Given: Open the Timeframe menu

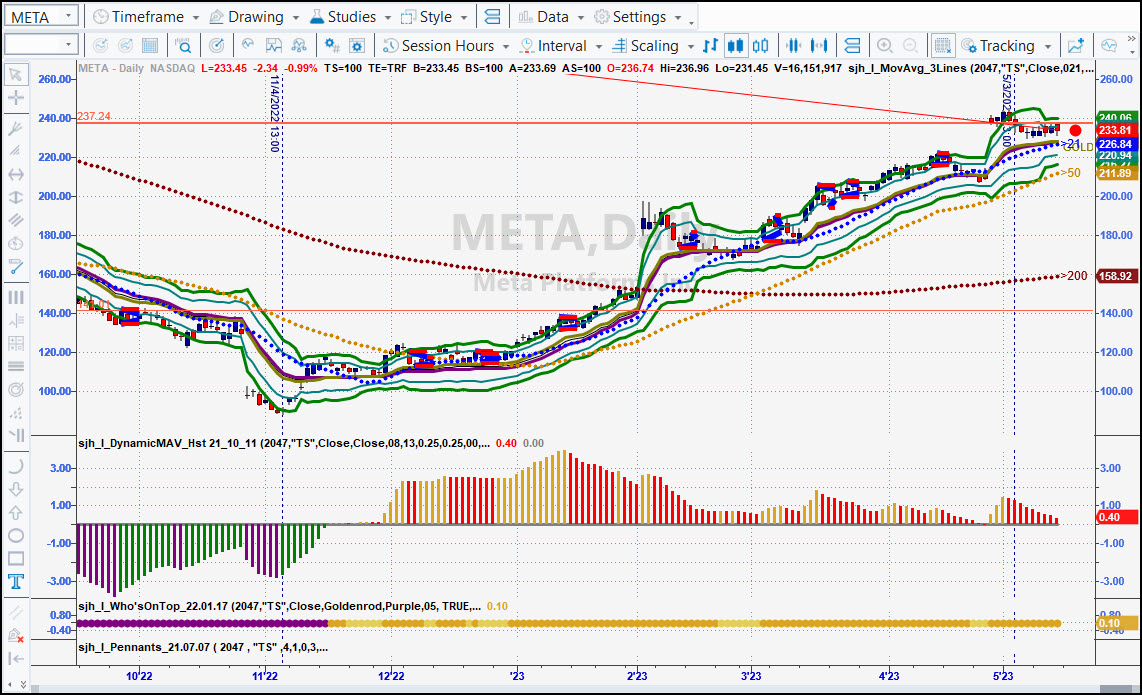Looking at the screenshot, I should (x=146, y=17).
